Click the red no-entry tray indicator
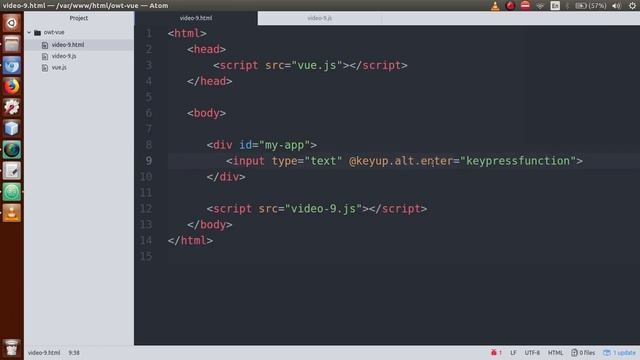The image size is (640, 360). (x=525, y=5)
